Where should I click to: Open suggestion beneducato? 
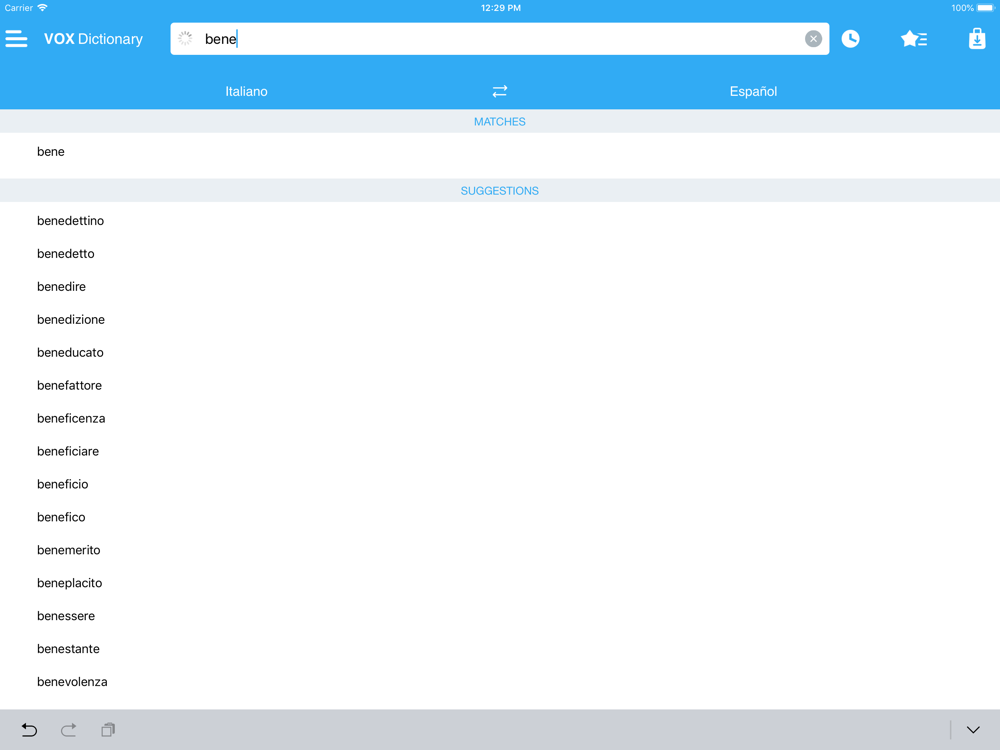point(500,353)
